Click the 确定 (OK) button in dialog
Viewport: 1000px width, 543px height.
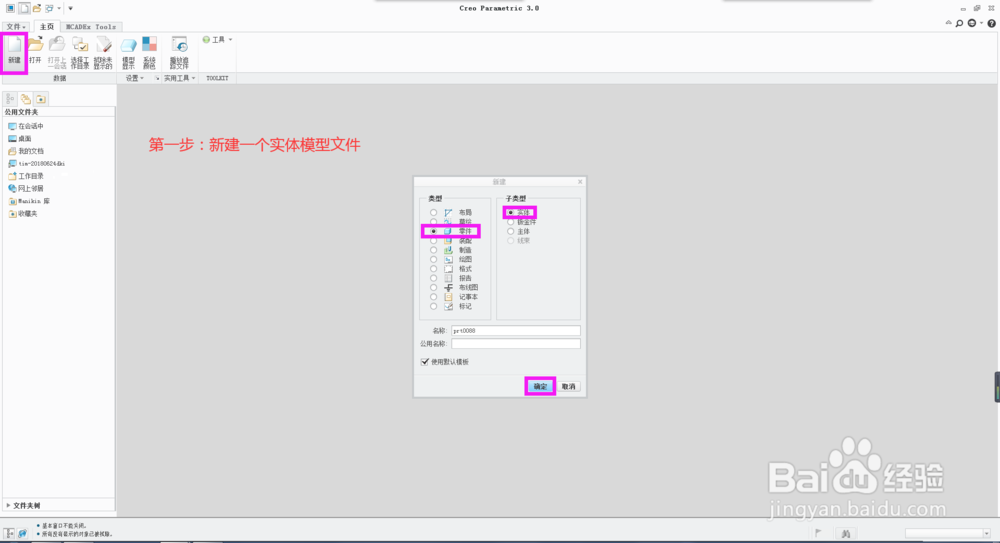pos(540,387)
